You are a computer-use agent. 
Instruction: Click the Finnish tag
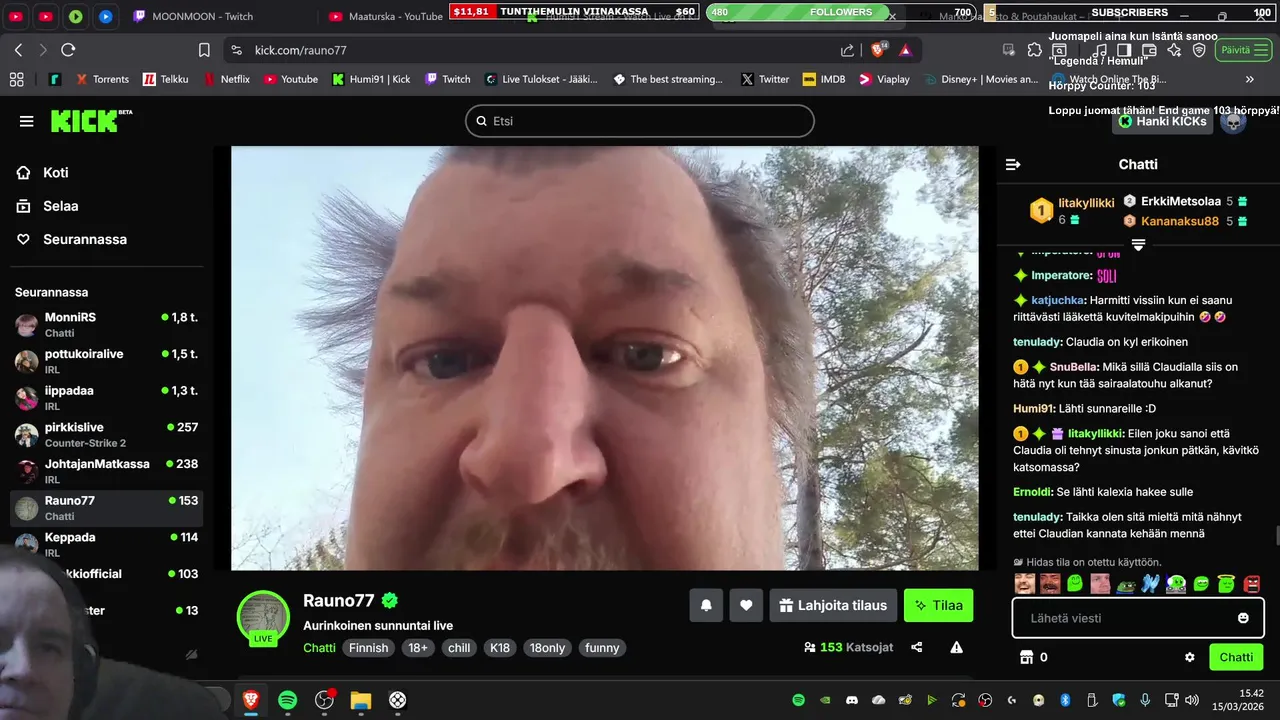368,648
